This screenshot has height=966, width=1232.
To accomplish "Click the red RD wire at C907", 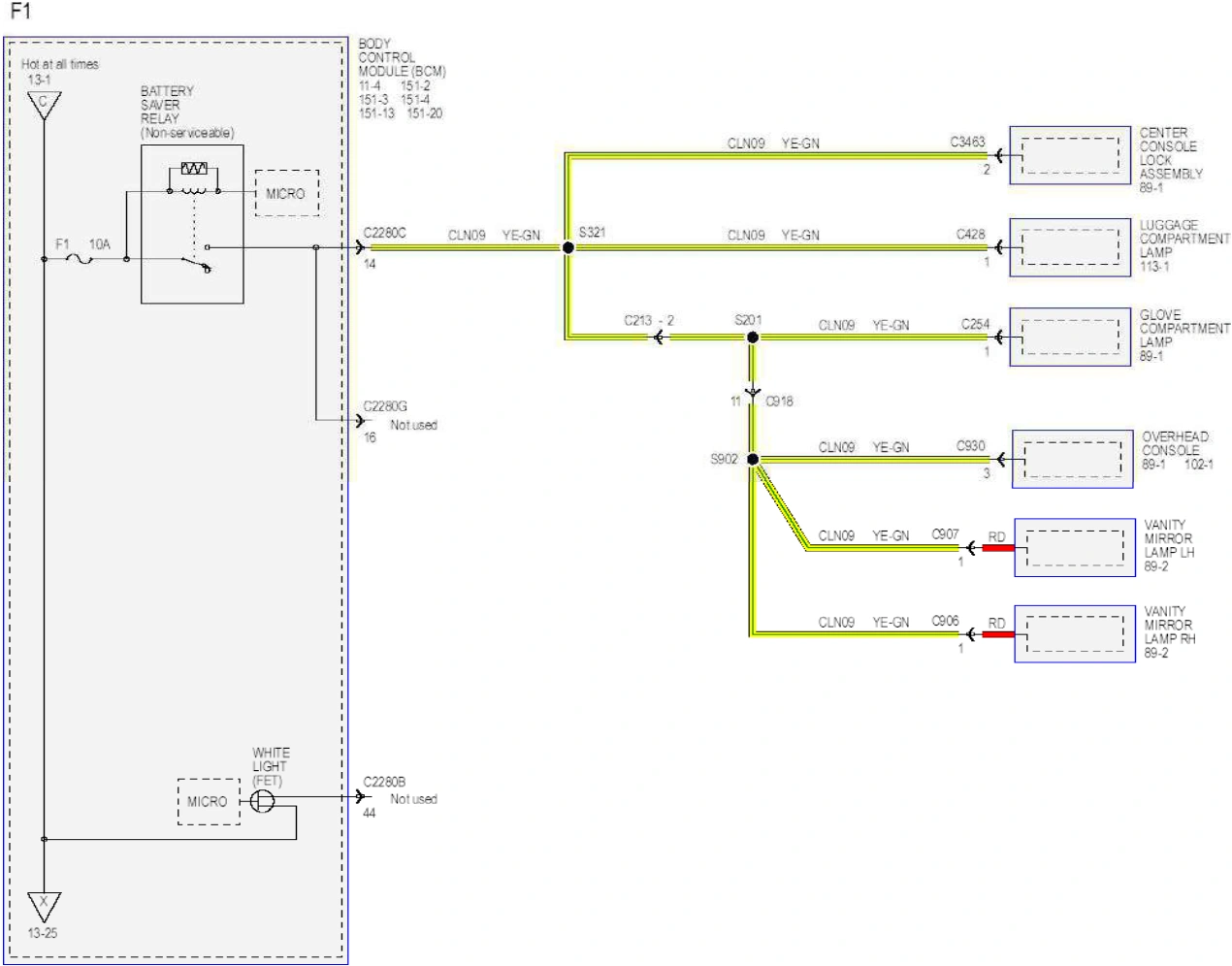I will 998,548.
